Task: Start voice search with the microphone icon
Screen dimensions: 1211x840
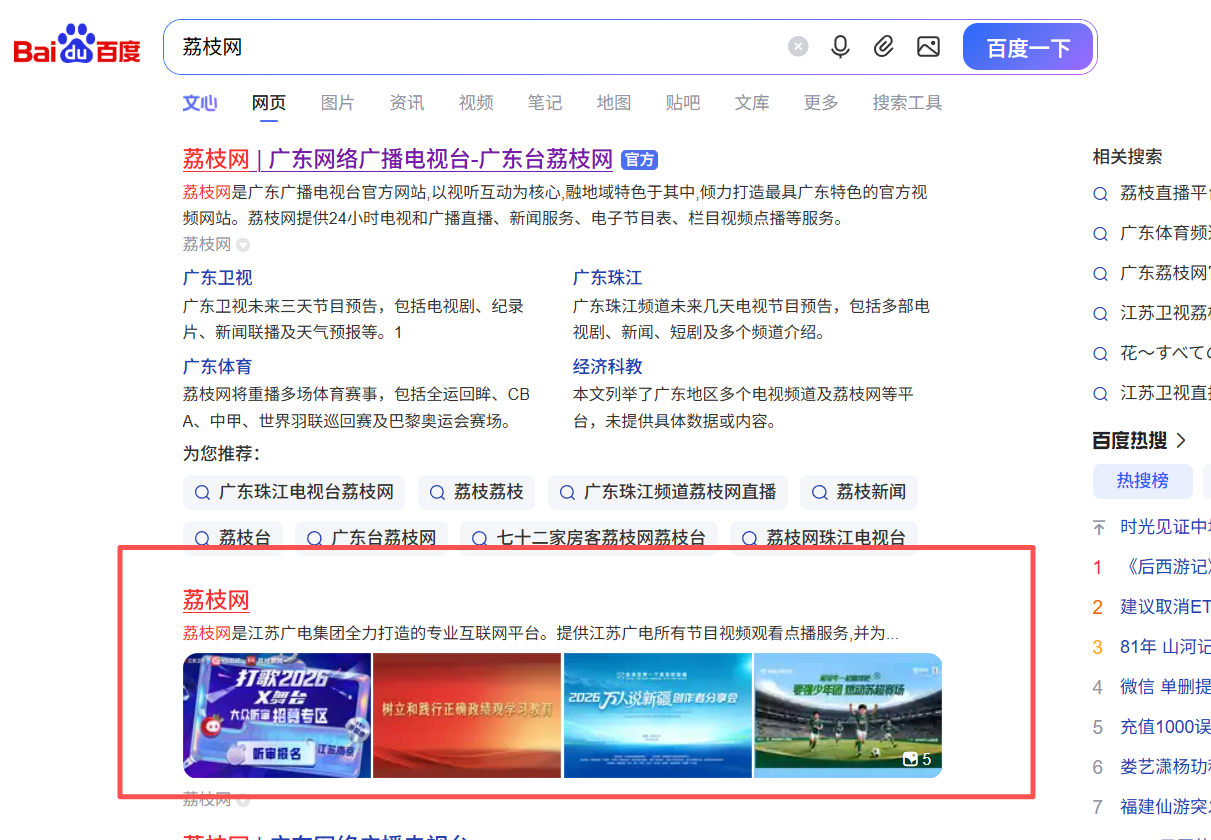Action: click(x=841, y=47)
